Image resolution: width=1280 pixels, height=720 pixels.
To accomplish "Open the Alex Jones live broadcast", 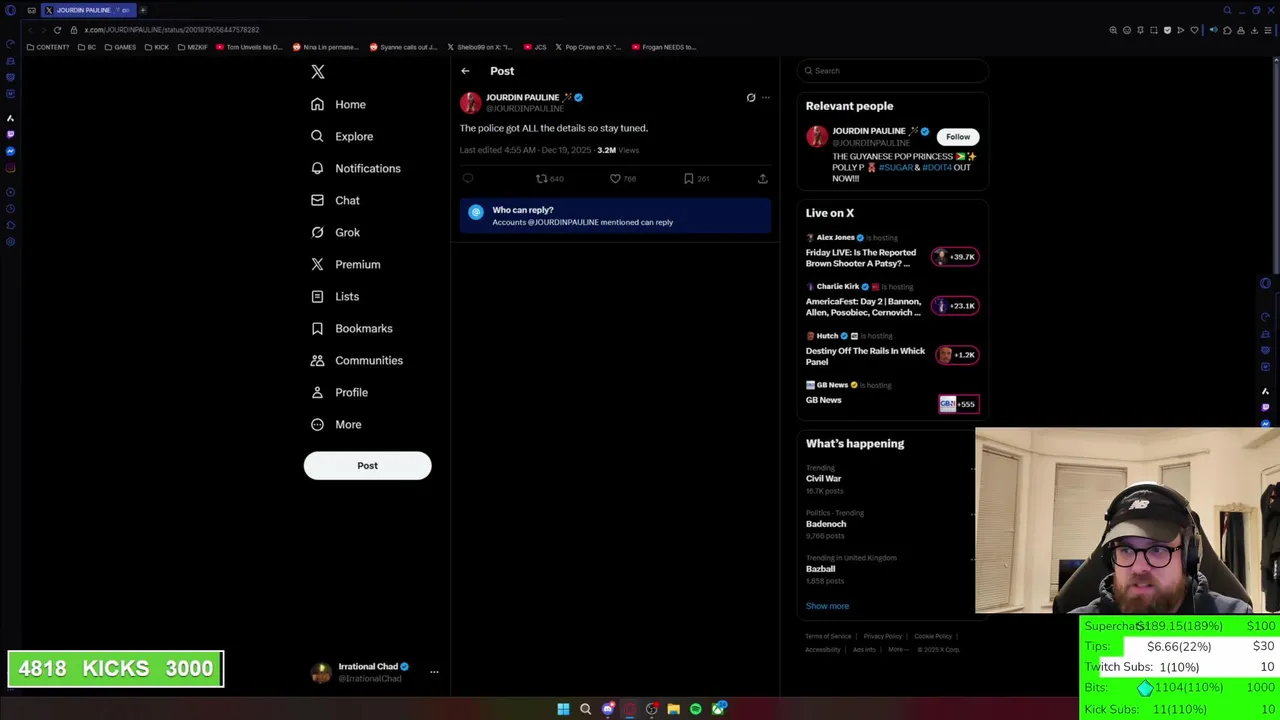I will coord(892,250).
